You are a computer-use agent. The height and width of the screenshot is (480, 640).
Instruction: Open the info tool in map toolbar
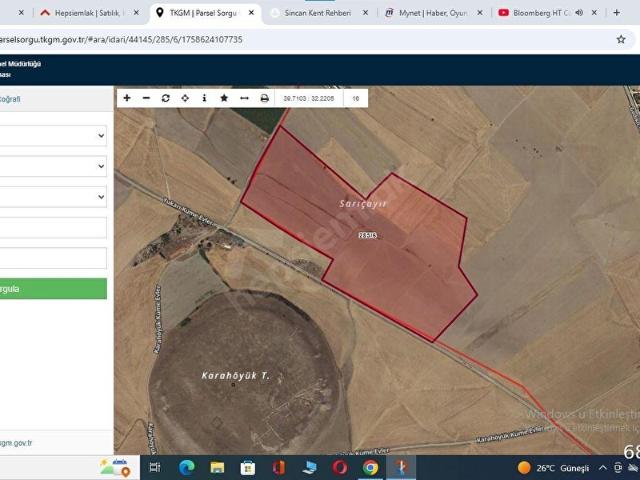(204, 98)
